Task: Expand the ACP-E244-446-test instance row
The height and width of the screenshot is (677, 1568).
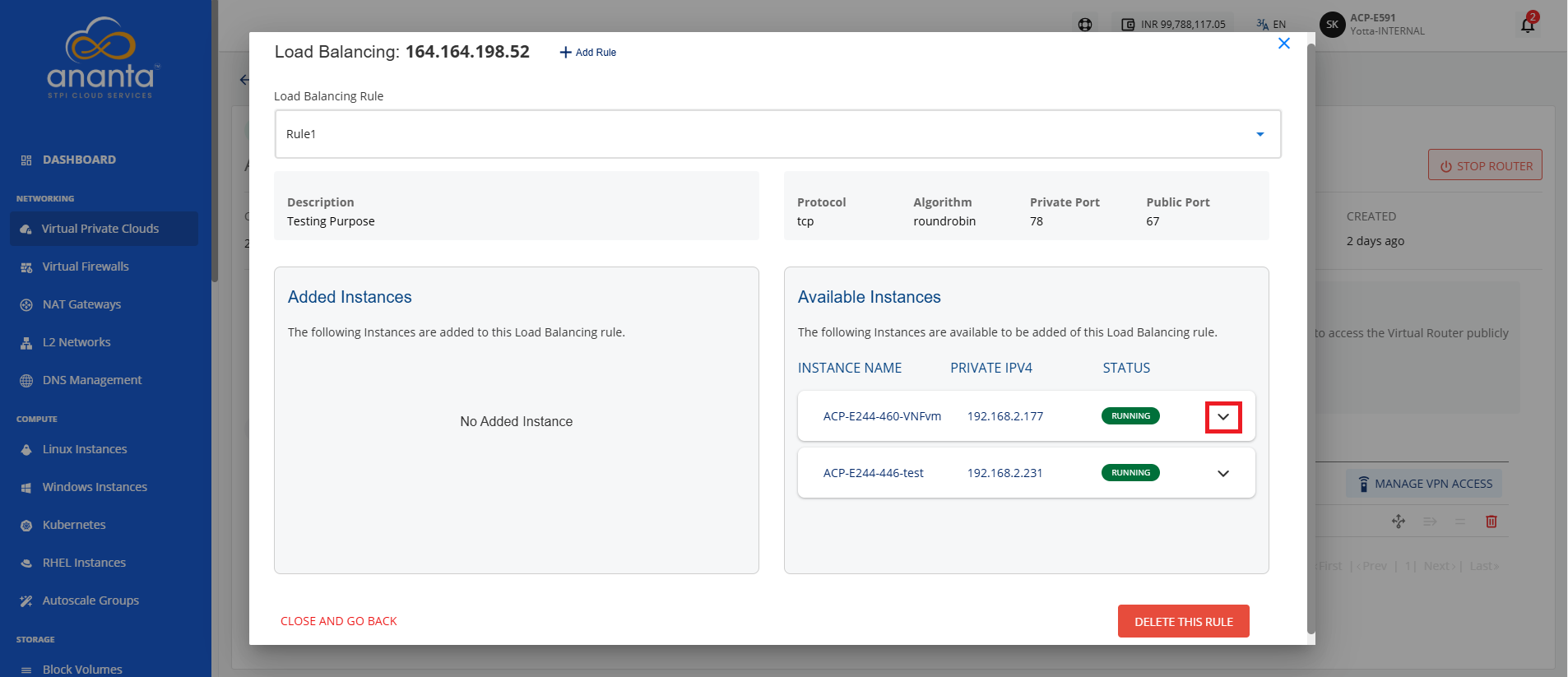Action: (1223, 474)
